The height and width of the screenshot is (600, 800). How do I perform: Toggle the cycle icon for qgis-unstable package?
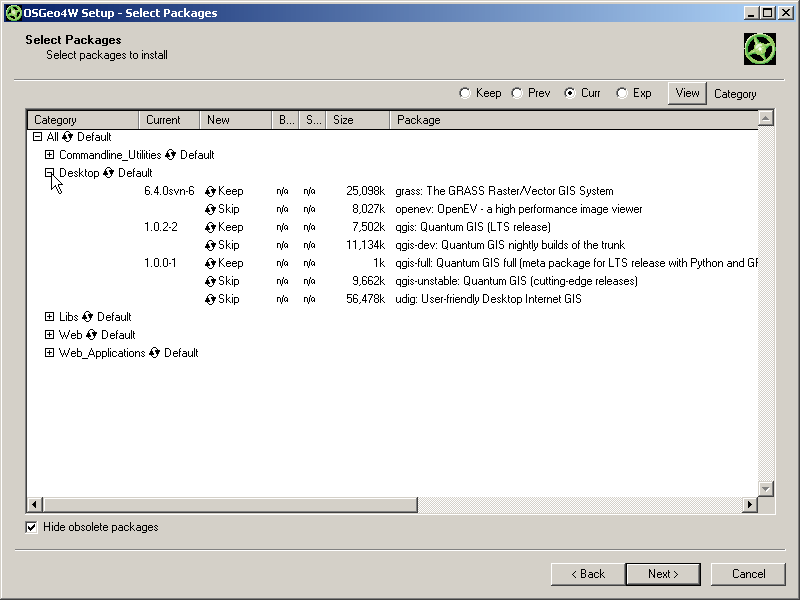tap(210, 281)
